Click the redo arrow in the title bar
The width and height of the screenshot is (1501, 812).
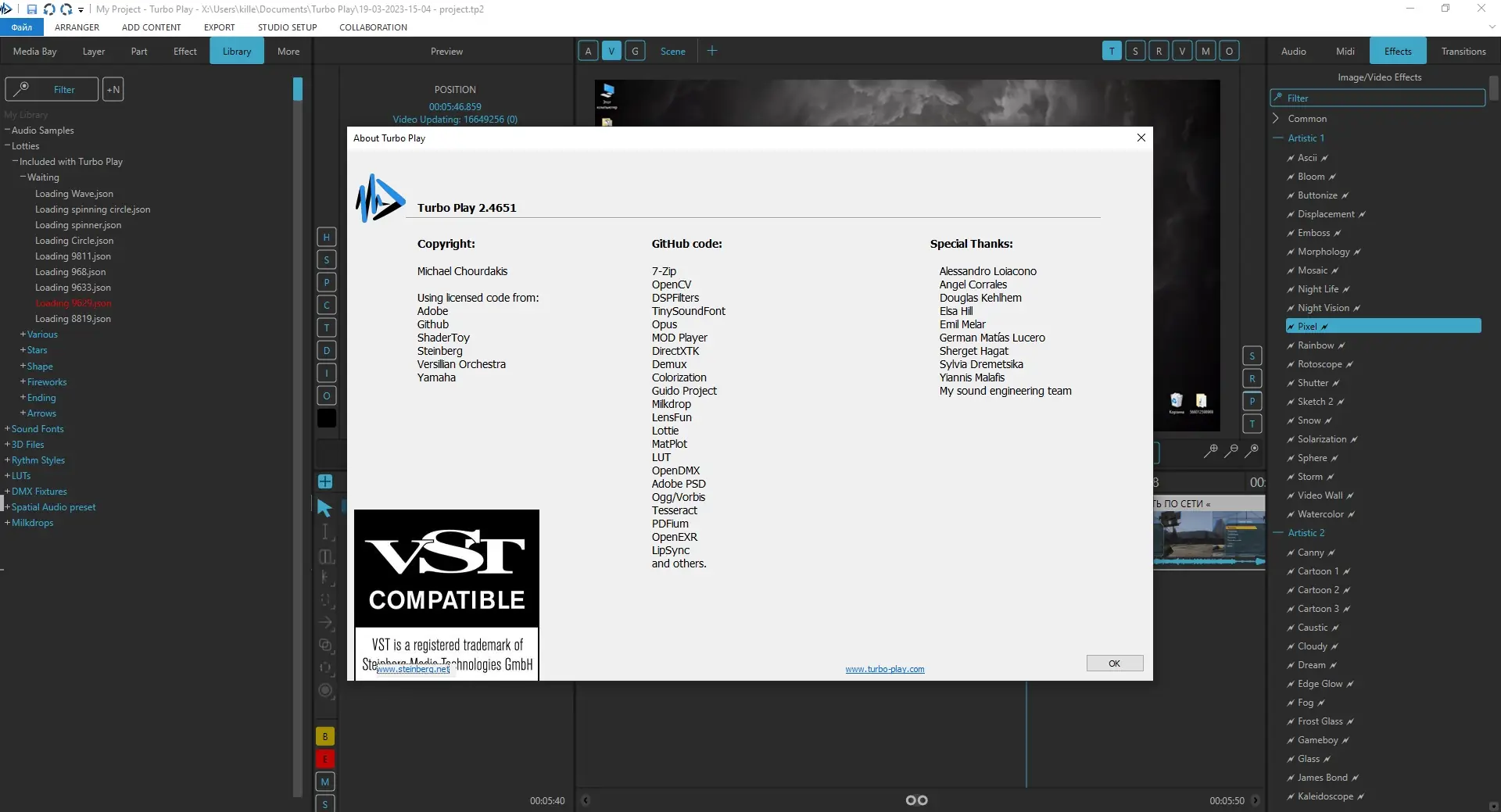point(66,9)
